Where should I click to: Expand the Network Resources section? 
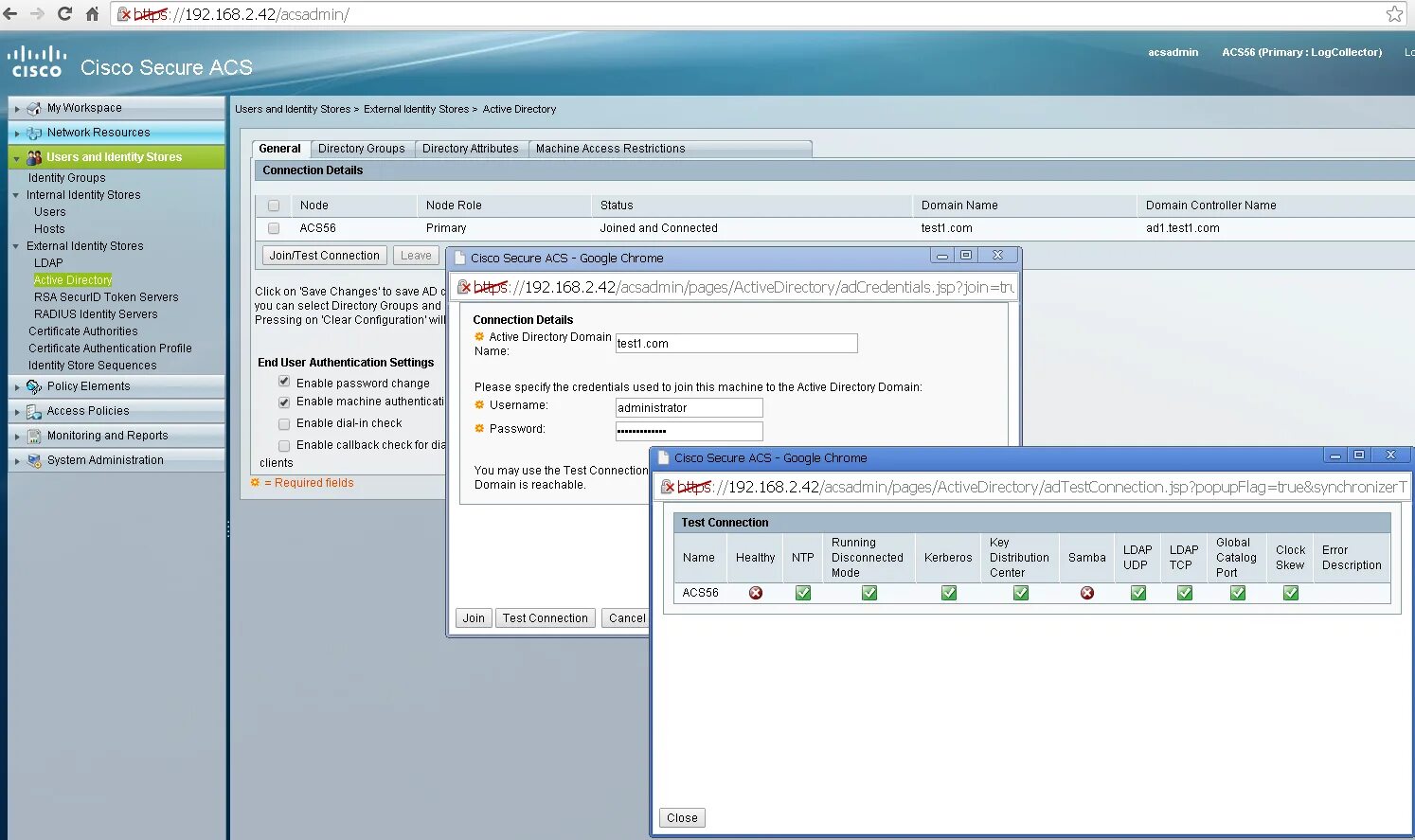coord(17,134)
